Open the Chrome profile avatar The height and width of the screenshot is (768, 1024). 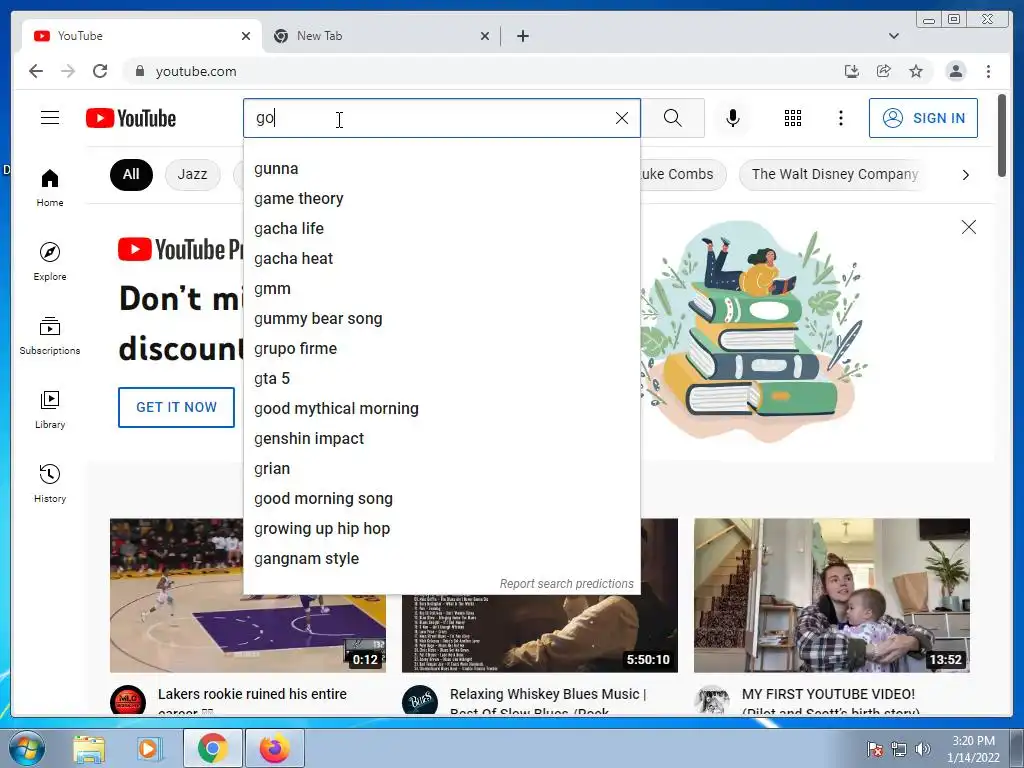pos(956,71)
